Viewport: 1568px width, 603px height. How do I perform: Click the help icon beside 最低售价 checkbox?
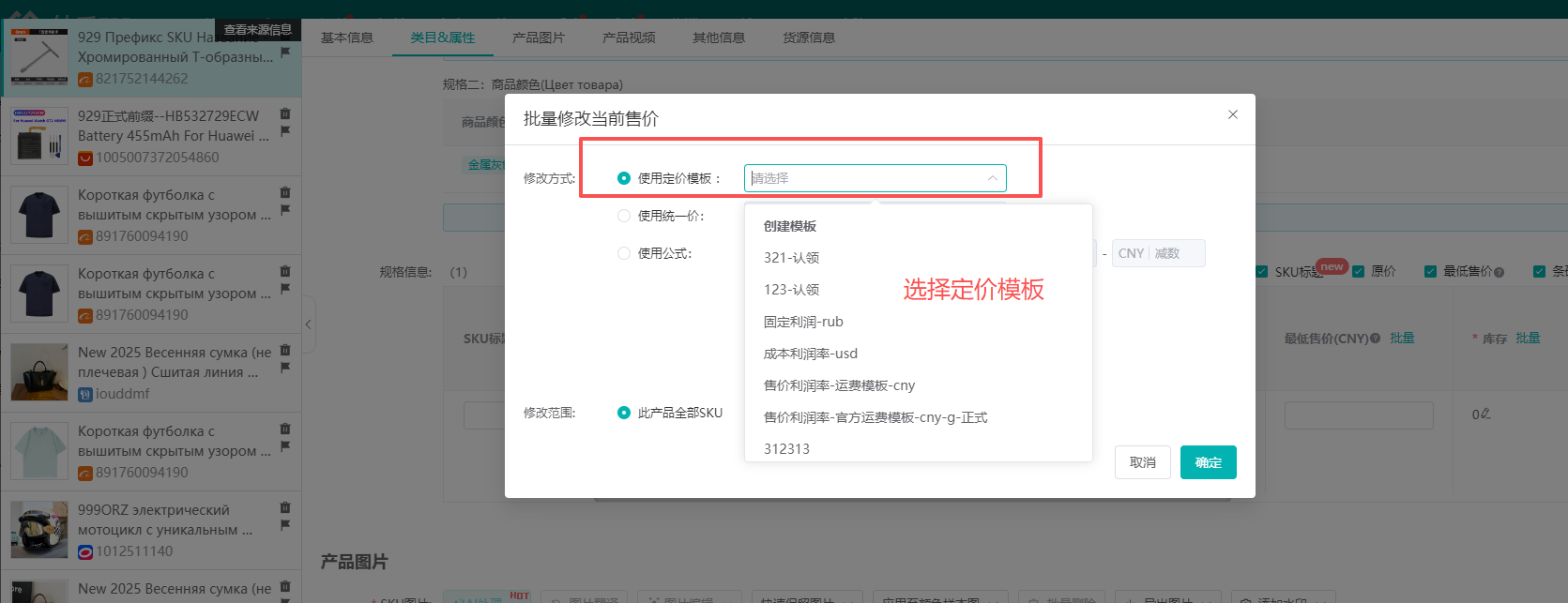[x=1499, y=272]
